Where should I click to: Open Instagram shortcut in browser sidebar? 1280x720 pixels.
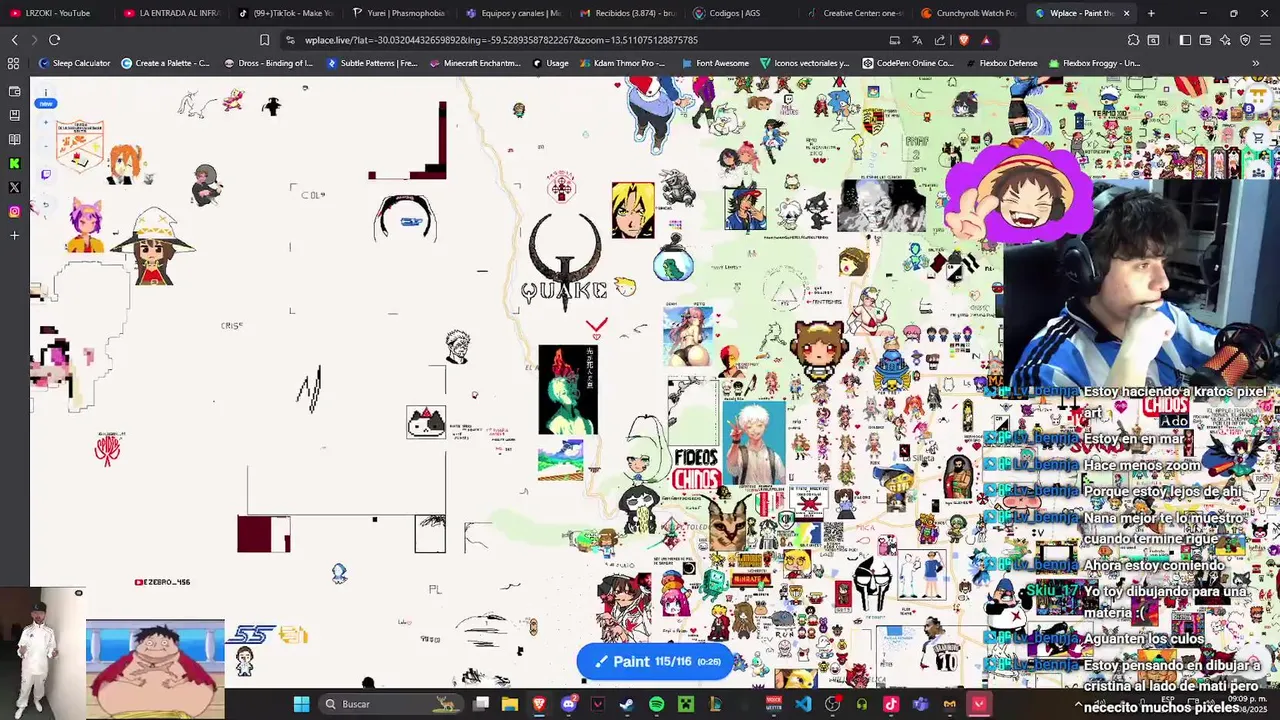14,211
